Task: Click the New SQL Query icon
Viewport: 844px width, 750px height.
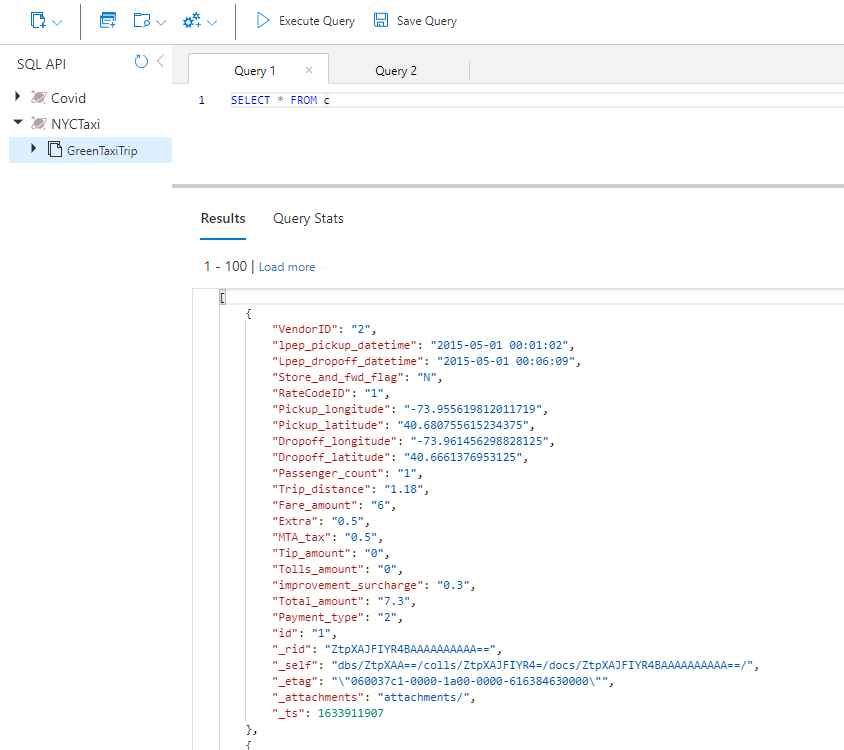Action: coord(108,20)
